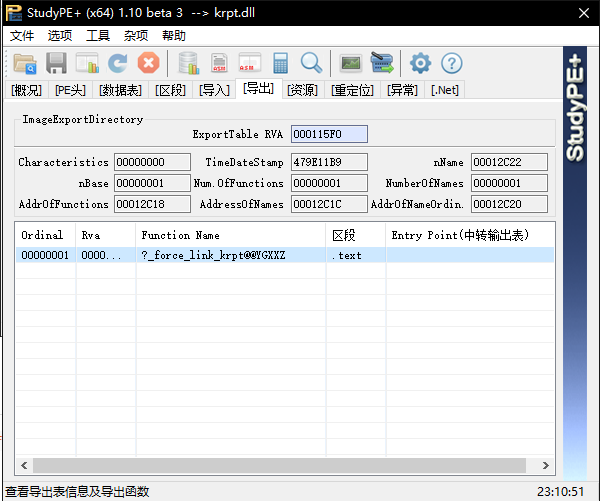Click the horizontal scrollbar thumb
Image resolution: width=600 pixels, height=501 pixels.
(279, 465)
